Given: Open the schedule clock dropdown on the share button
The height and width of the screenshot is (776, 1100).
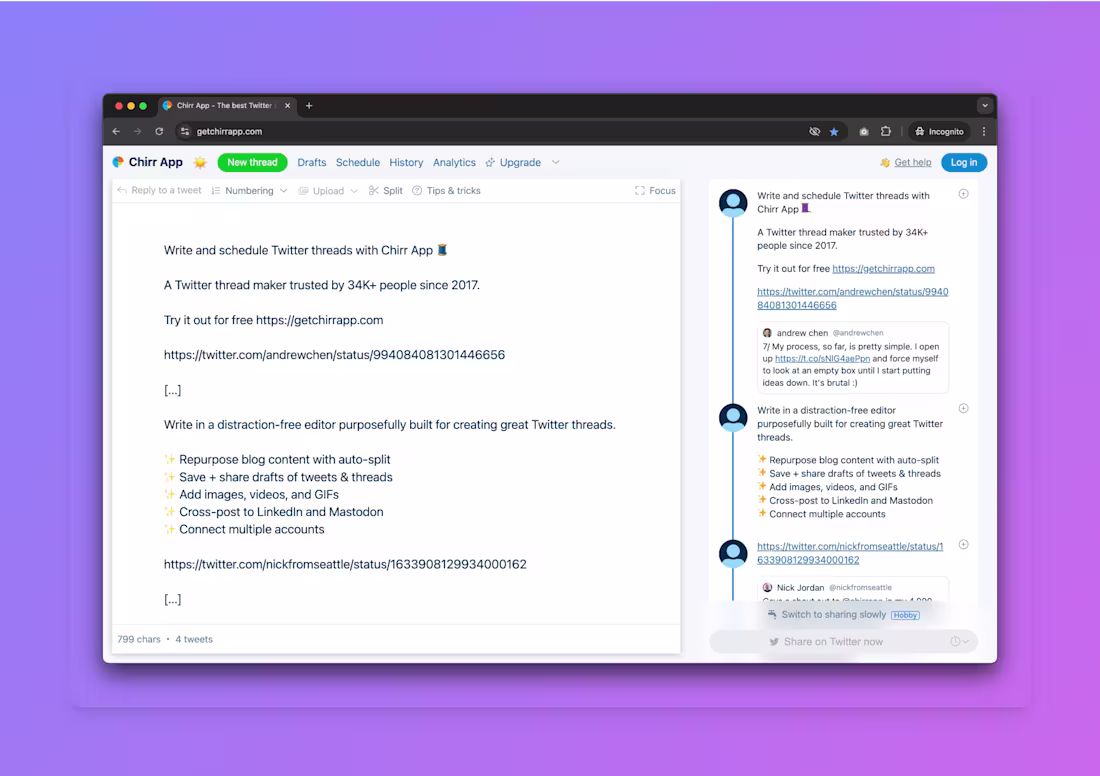Looking at the screenshot, I should pyautogui.click(x=959, y=641).
